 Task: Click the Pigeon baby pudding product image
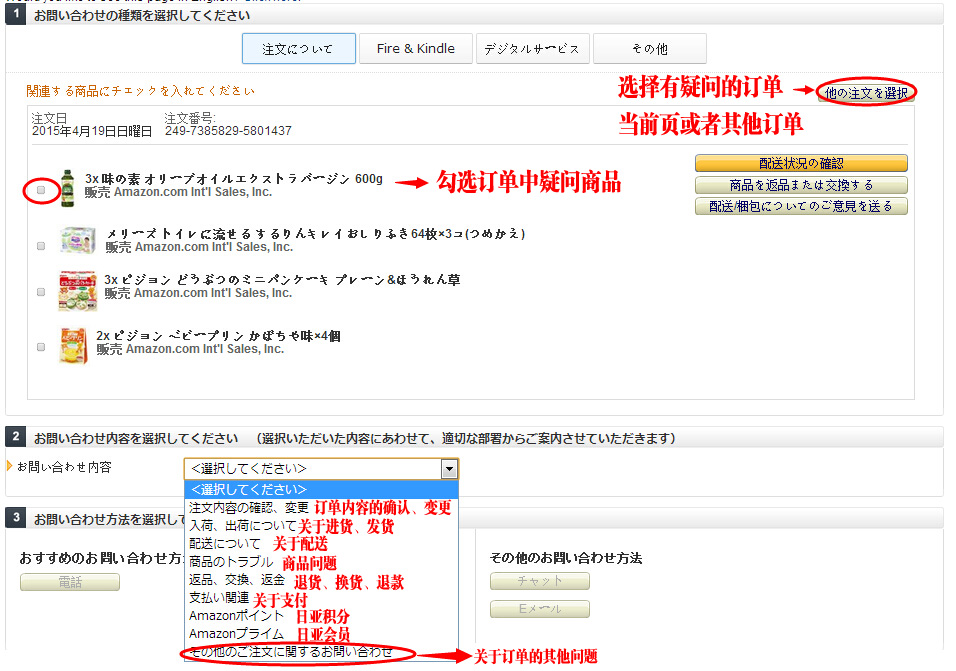pos(72,345)
